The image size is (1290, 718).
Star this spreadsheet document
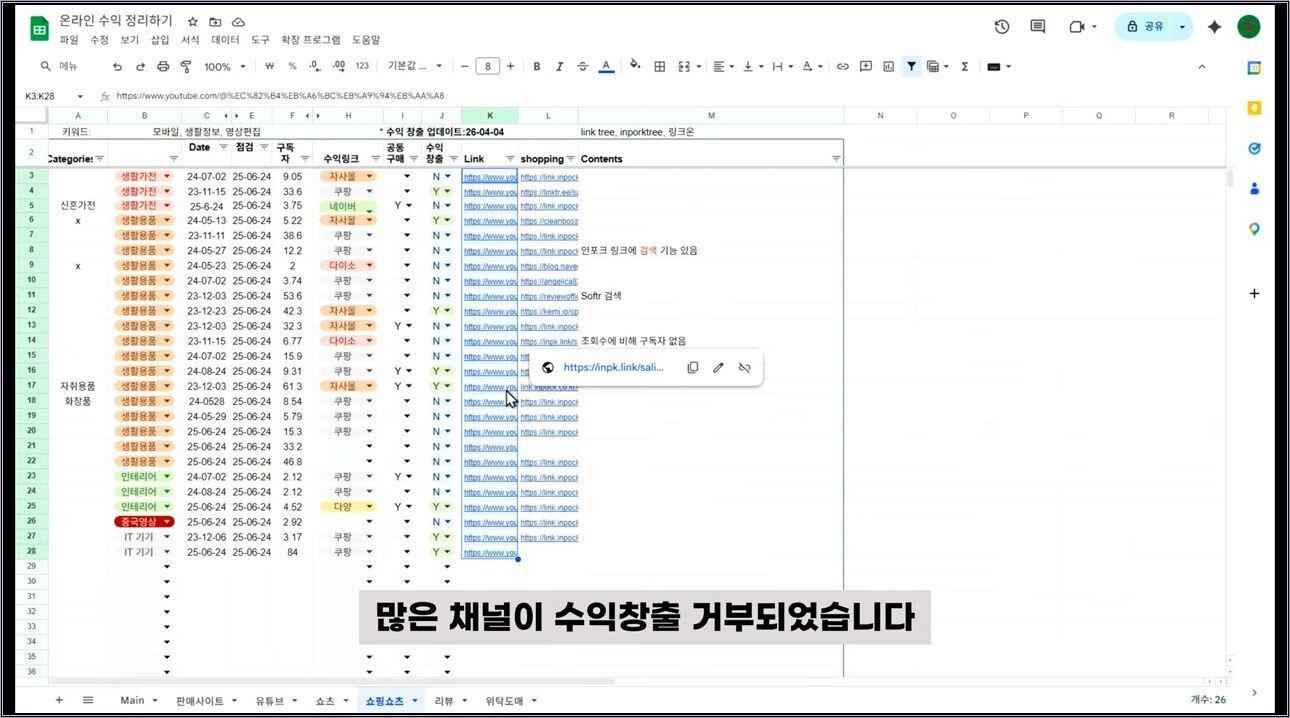click(193, 21)
